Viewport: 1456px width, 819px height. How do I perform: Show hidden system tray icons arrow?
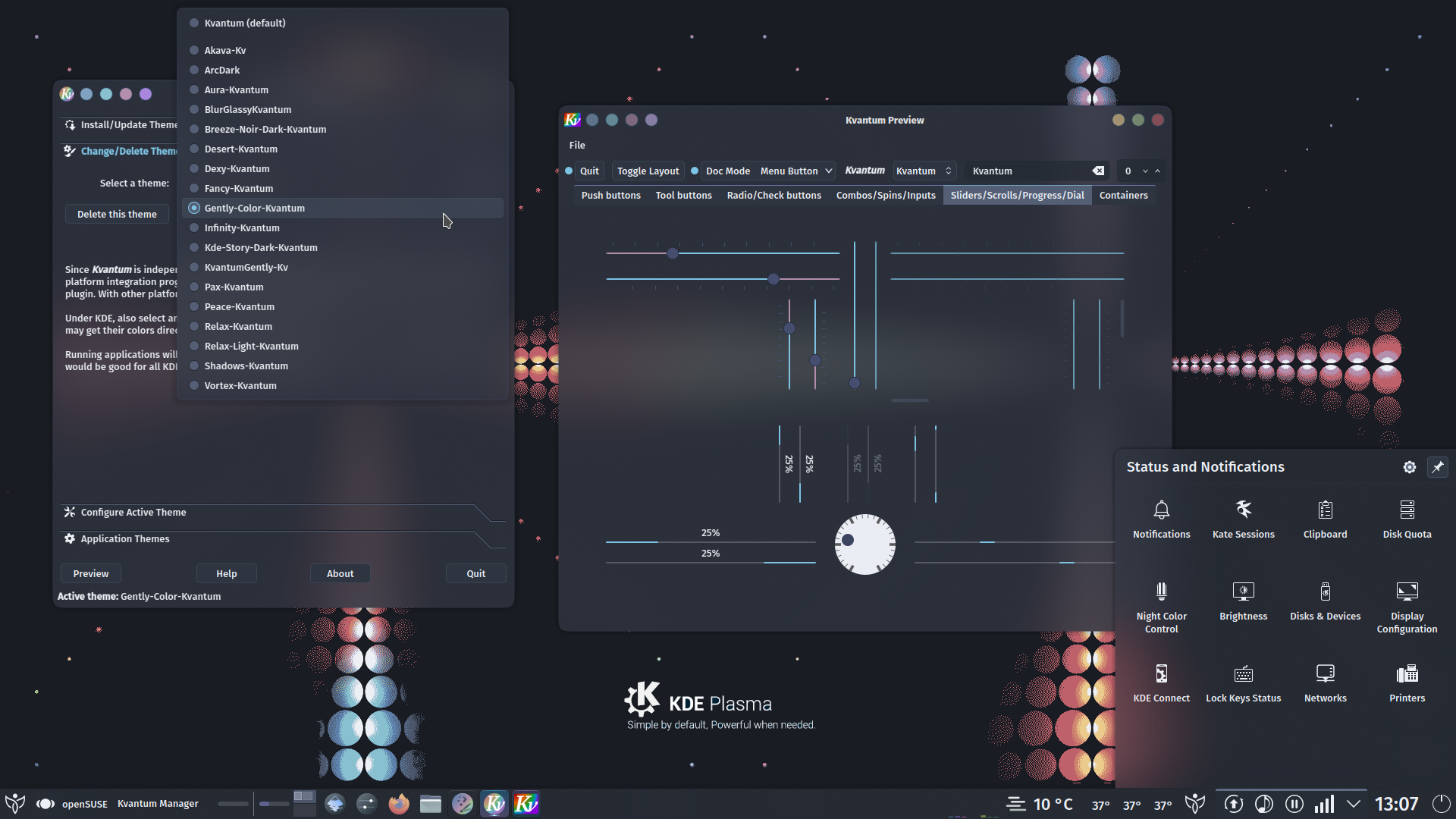tap(1354, 804)
